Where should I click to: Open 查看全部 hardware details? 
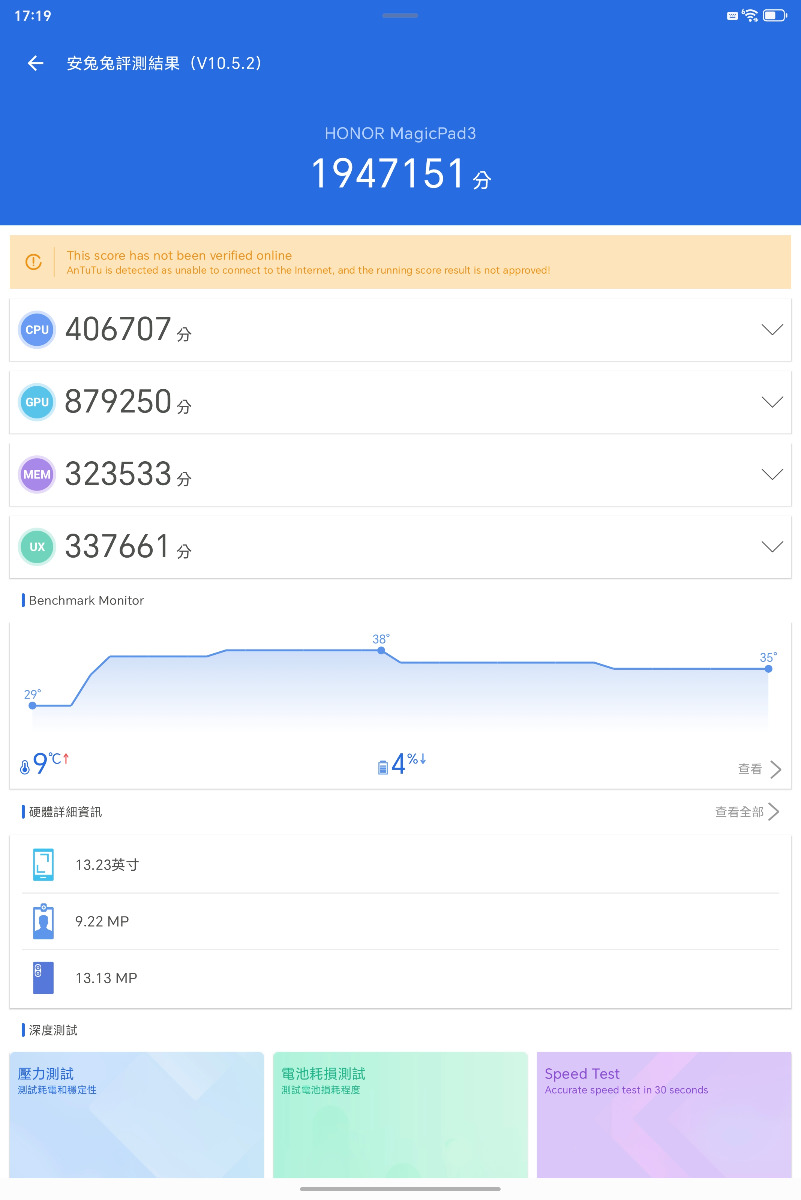[x=747, y=812]
